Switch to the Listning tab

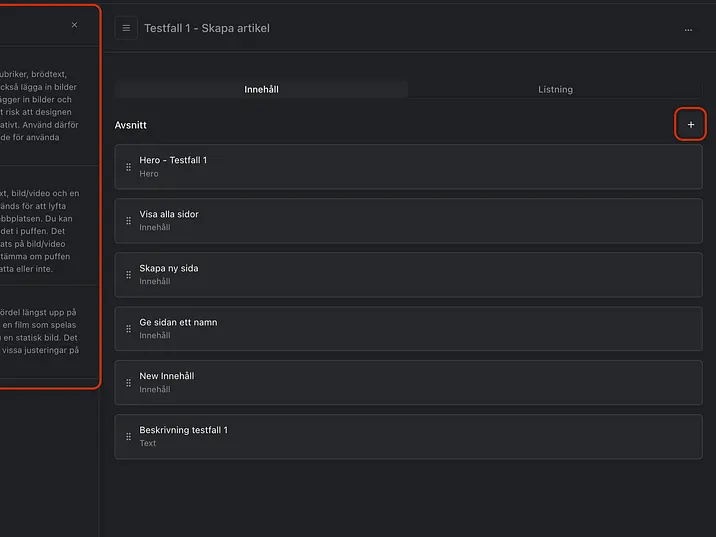[555, 90]
